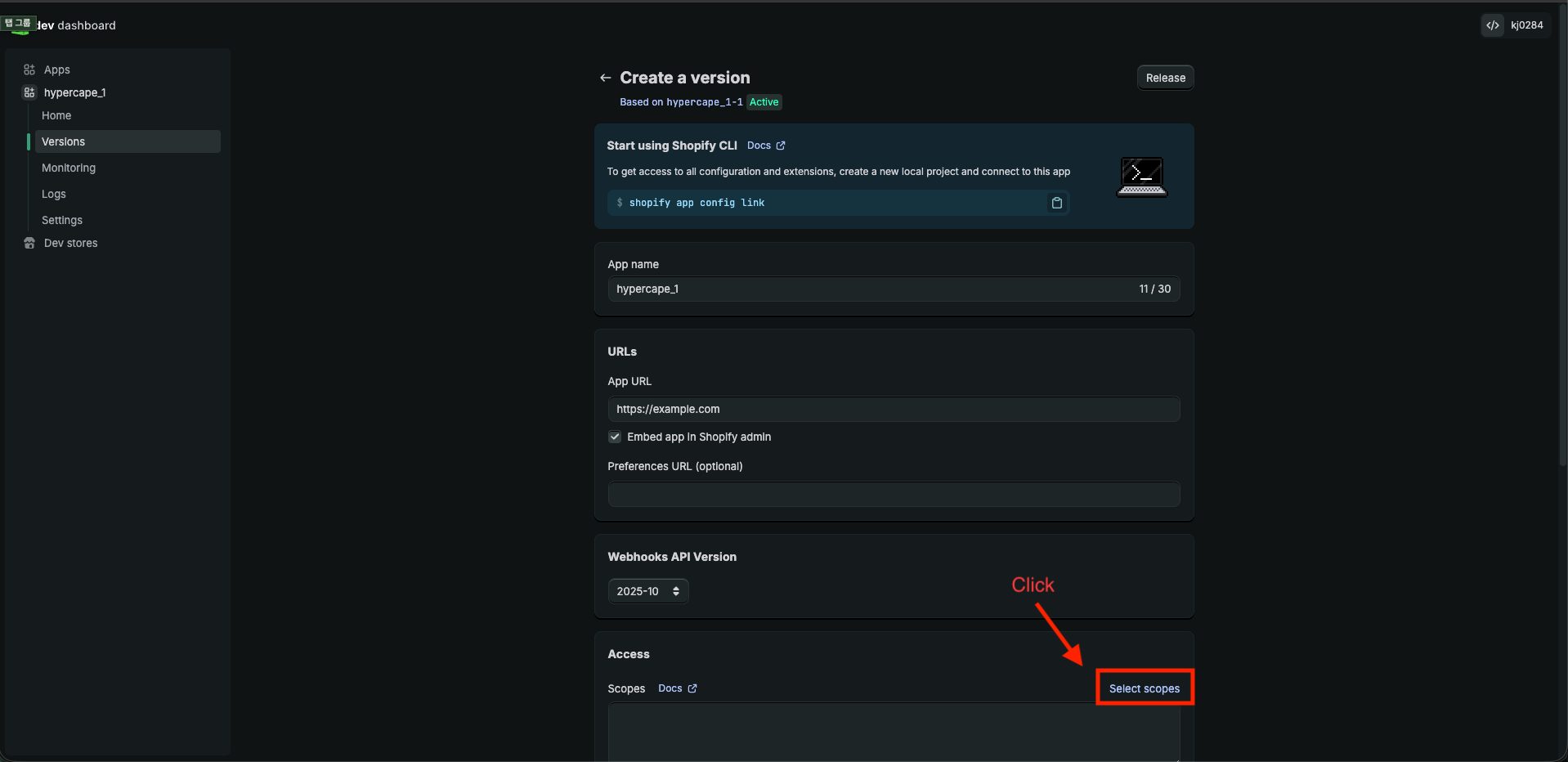The width and height of the screenshot is (1568, 762).
Task: Click the Release button
Action: tap(1165, 77)
